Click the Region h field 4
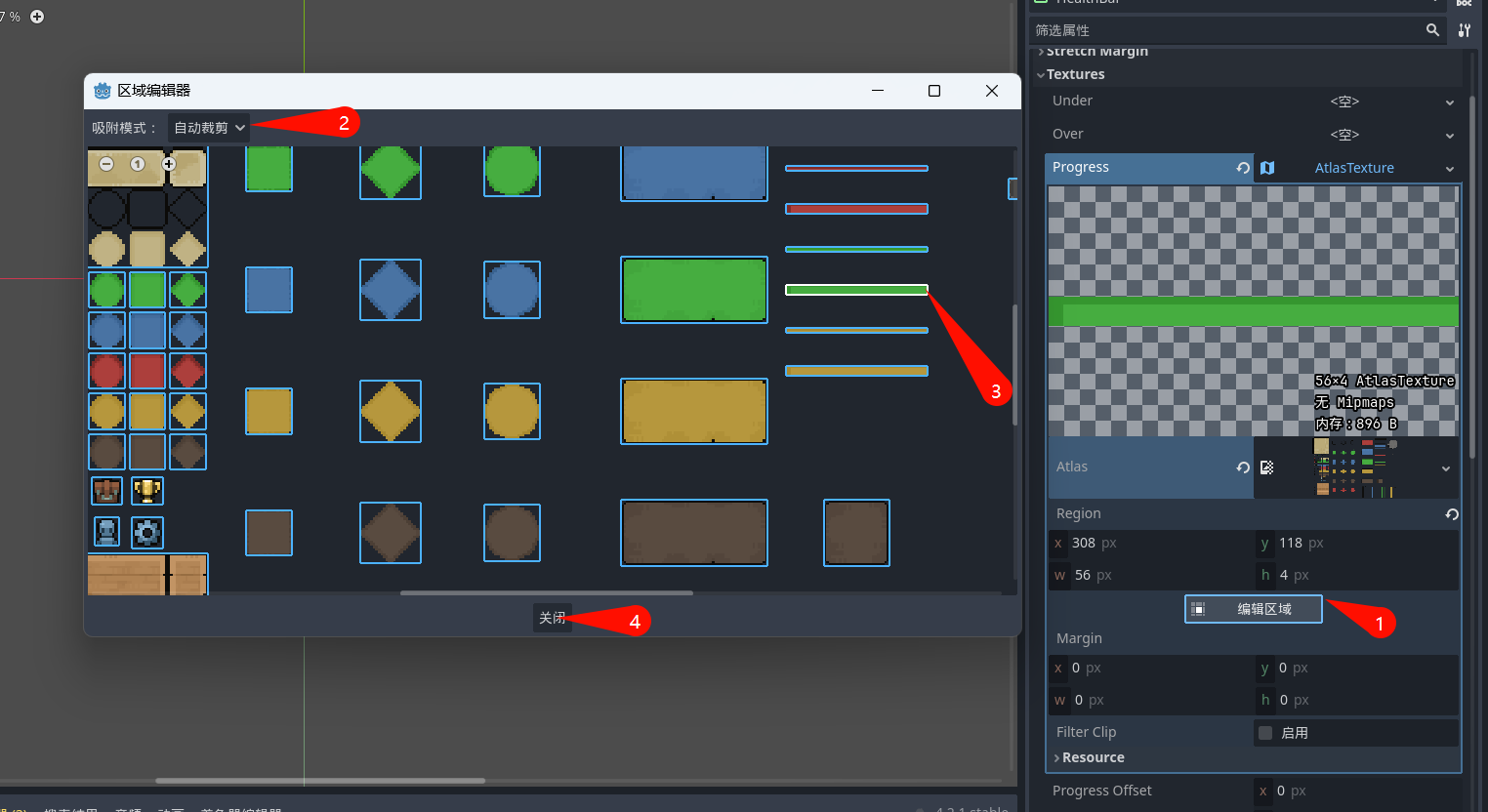The height and width of the screenshot is (812, 1488). 1357,576
